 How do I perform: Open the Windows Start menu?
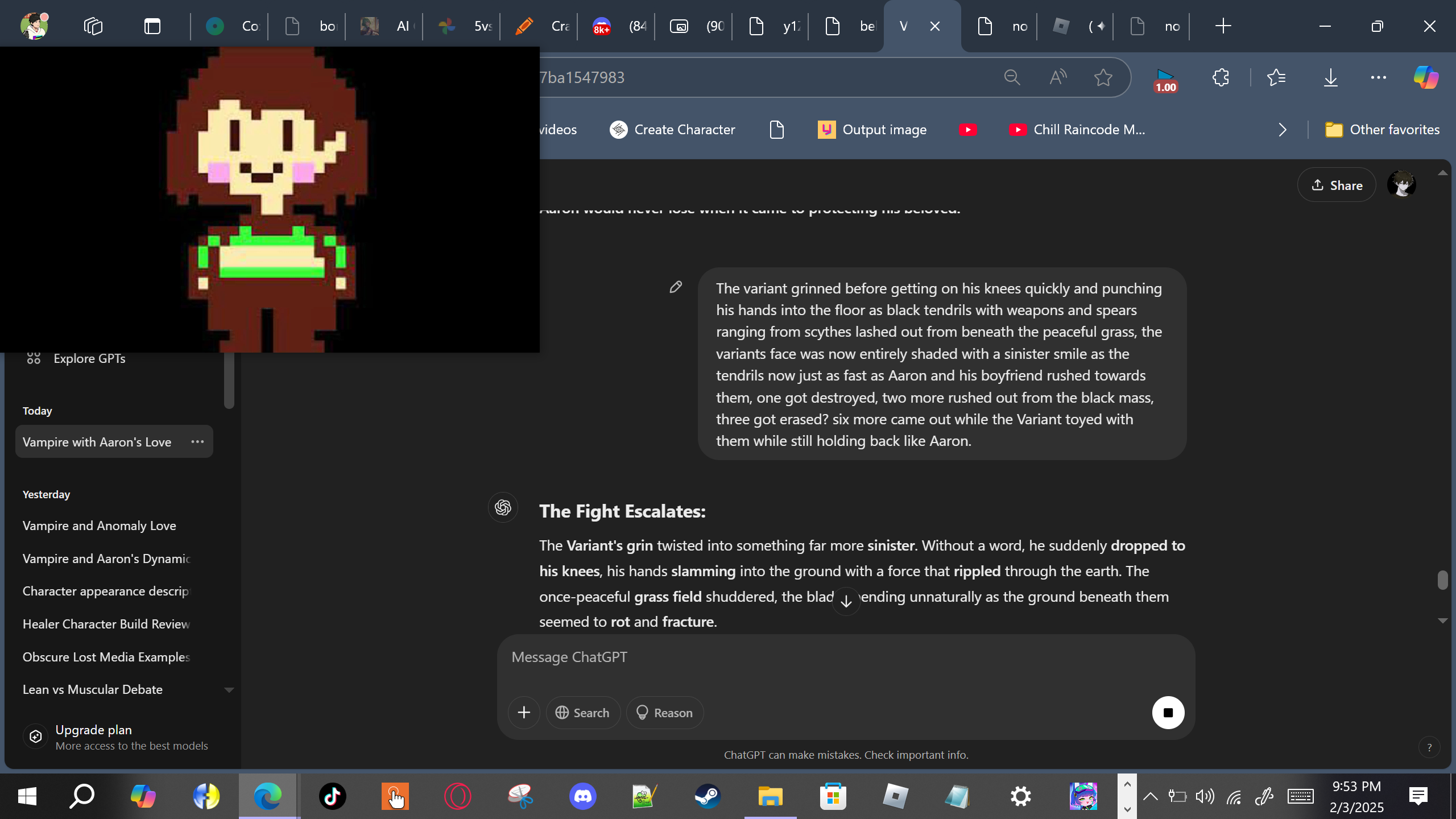(x=27, y=796)
